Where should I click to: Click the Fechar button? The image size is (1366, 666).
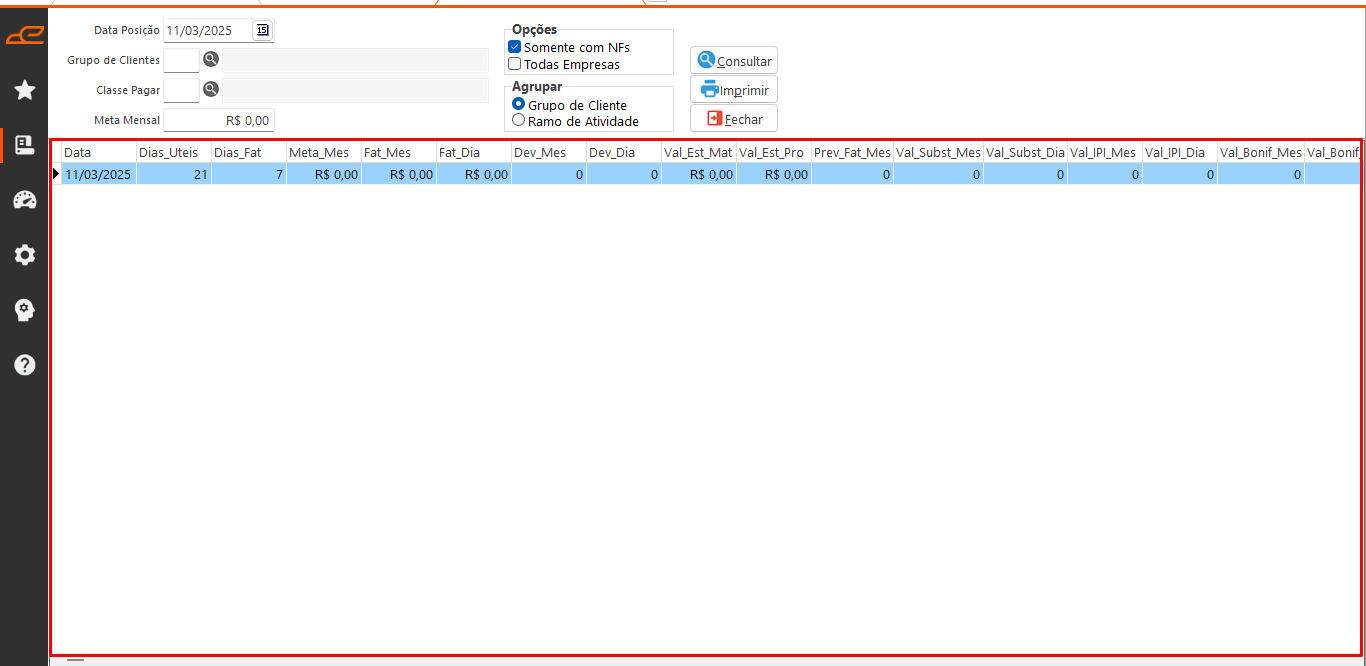tap(734, 119)
